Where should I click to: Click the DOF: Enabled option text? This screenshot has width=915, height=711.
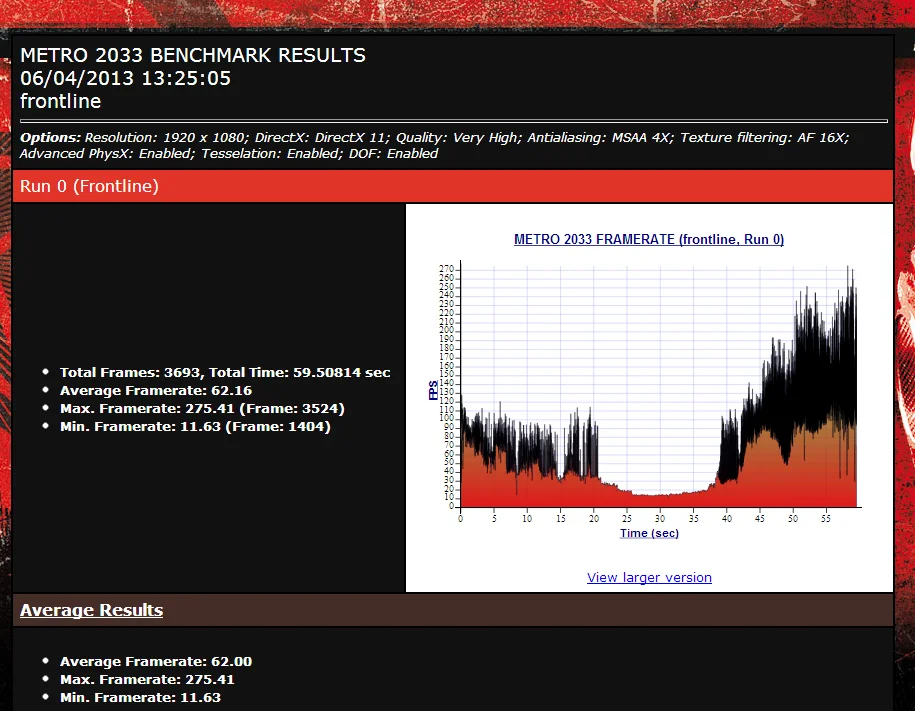393,154
